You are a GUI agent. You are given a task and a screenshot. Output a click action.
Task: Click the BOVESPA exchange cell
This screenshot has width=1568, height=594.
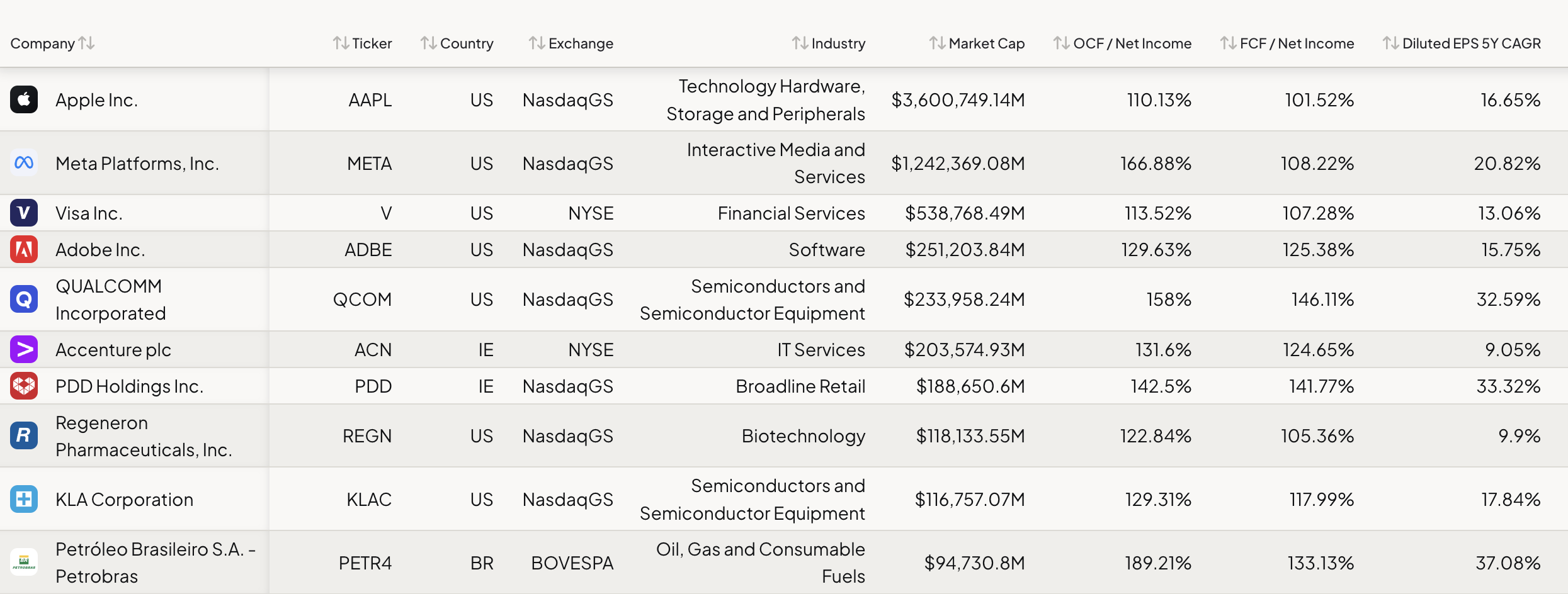click(572, 563)
